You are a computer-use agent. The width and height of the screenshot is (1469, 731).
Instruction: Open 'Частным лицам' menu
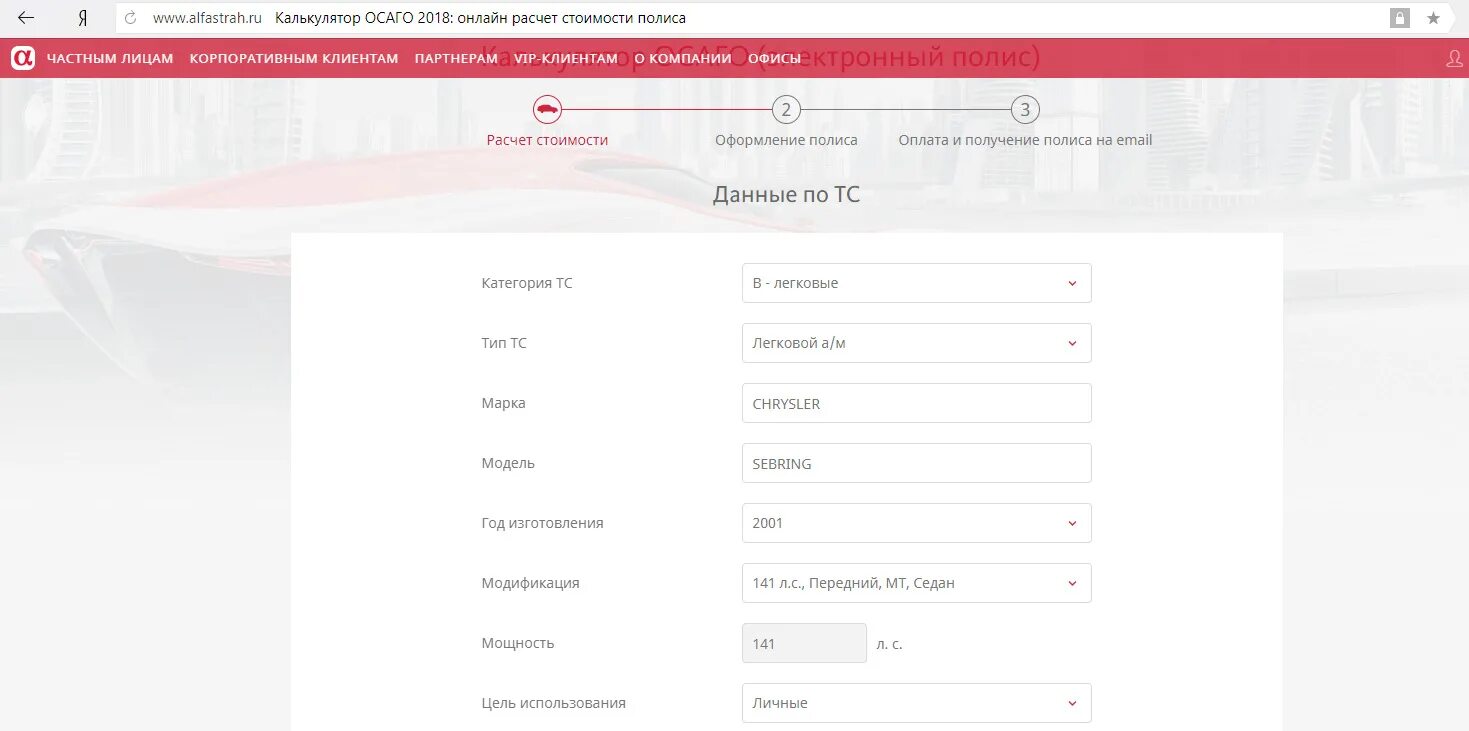[x=110, y=59]
